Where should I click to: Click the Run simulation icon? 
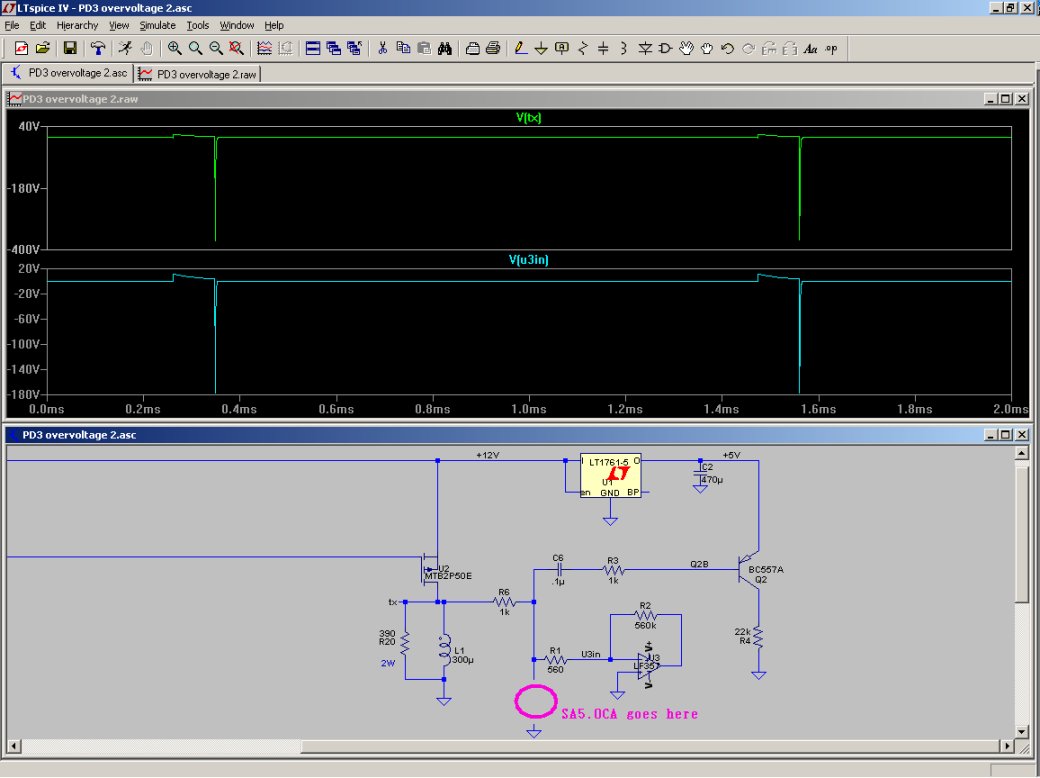tap(125, 48)
